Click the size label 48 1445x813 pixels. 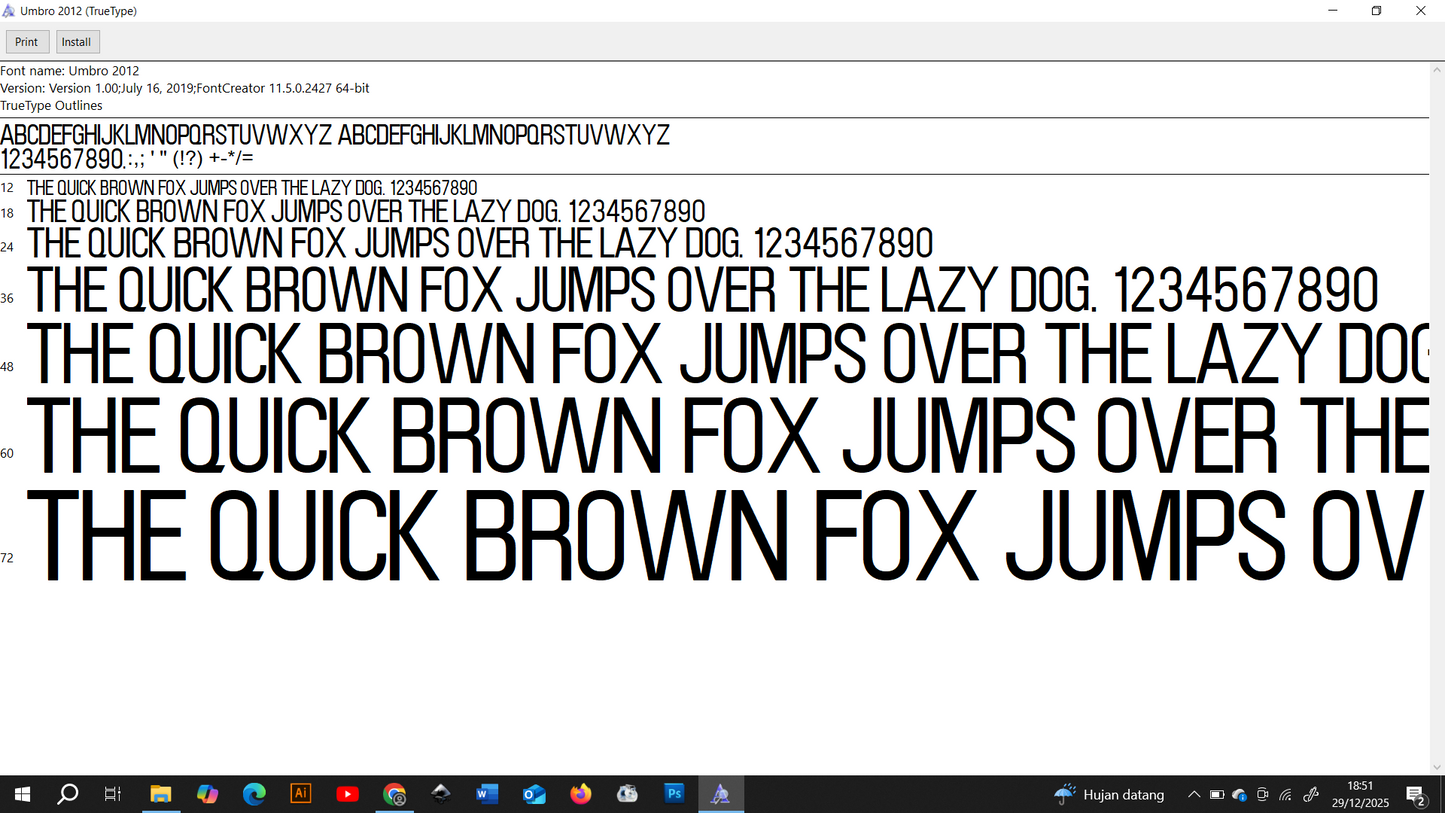point(7,367)
